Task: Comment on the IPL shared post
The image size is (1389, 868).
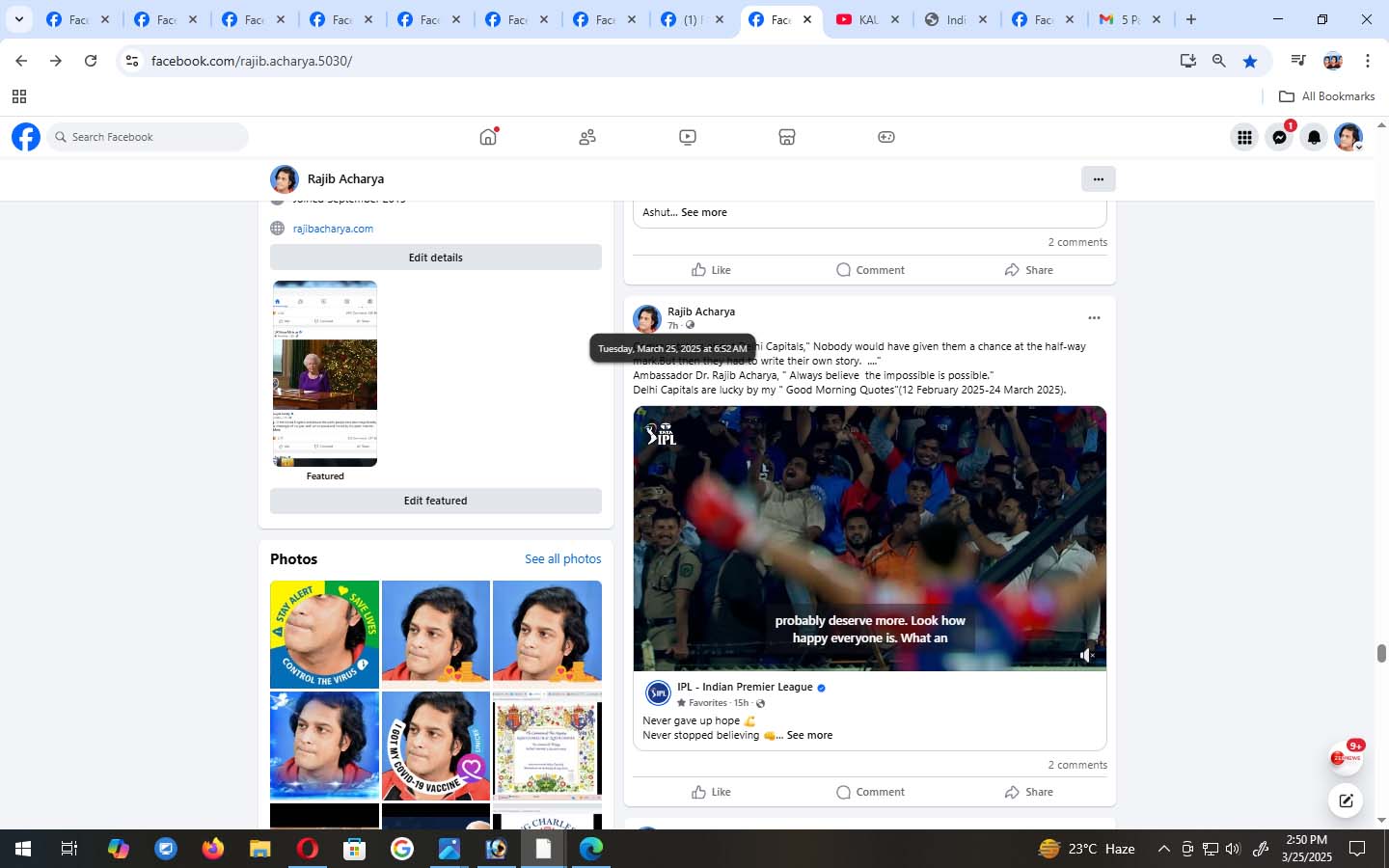Action: 870,792
